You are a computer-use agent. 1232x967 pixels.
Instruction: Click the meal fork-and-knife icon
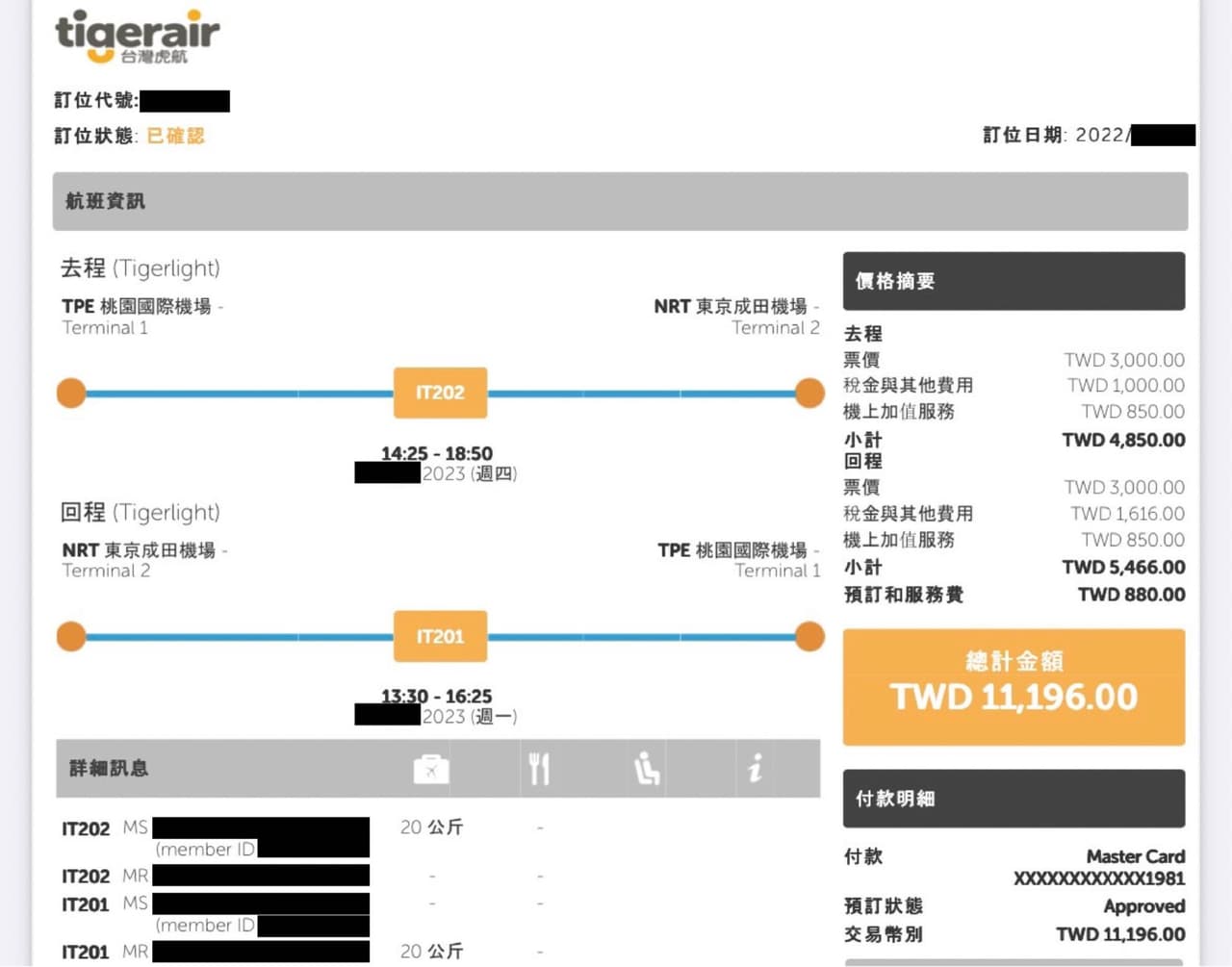point(539,769)
